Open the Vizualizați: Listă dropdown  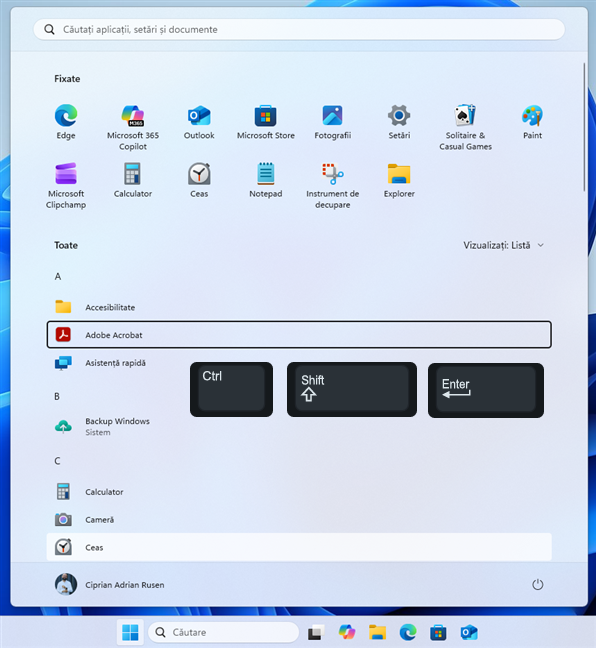[503, 245]
